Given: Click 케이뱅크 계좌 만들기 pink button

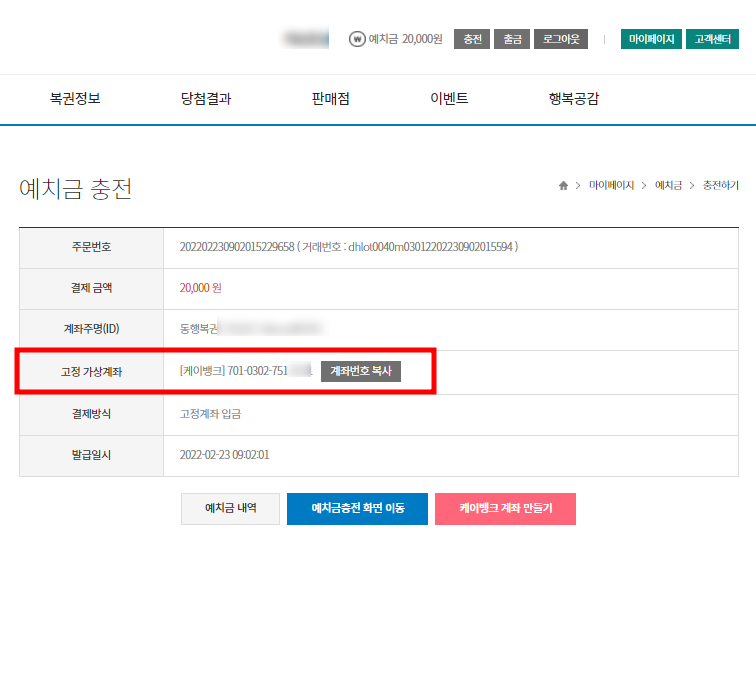Looking at the screenshot, I should (x=505, y=509).
